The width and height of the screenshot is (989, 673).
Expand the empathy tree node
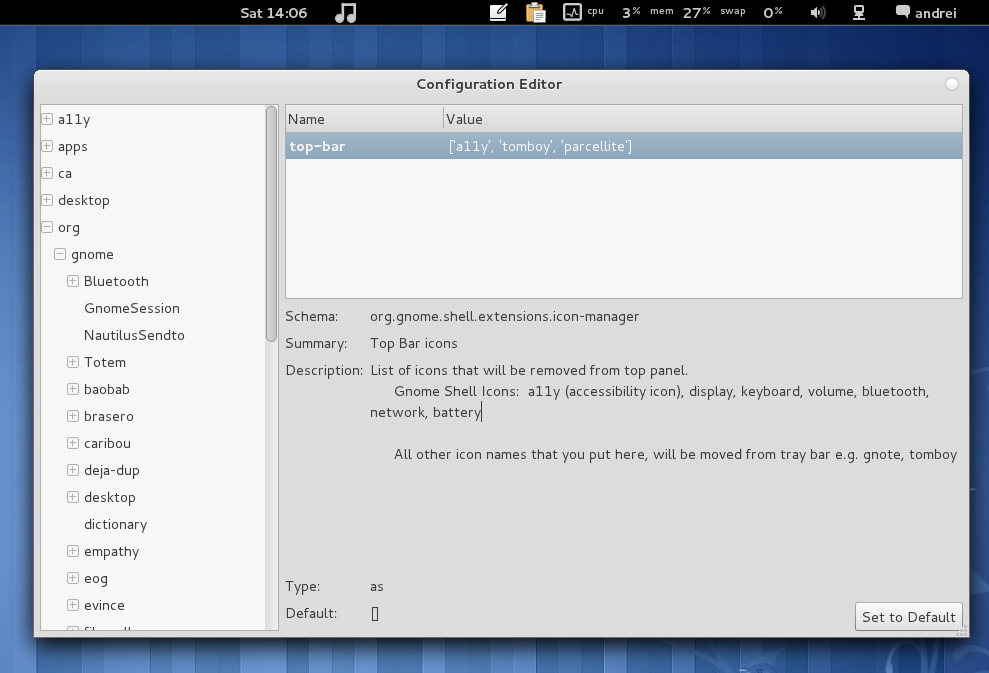click(x=72, y=551)
